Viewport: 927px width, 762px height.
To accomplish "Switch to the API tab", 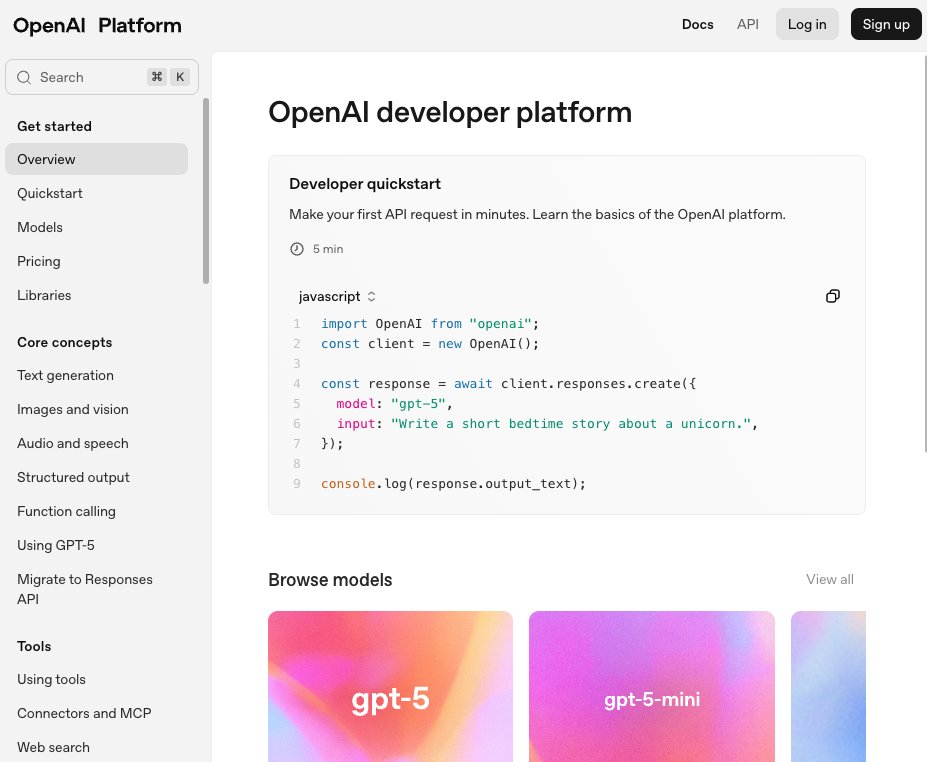I will [747, 24].
